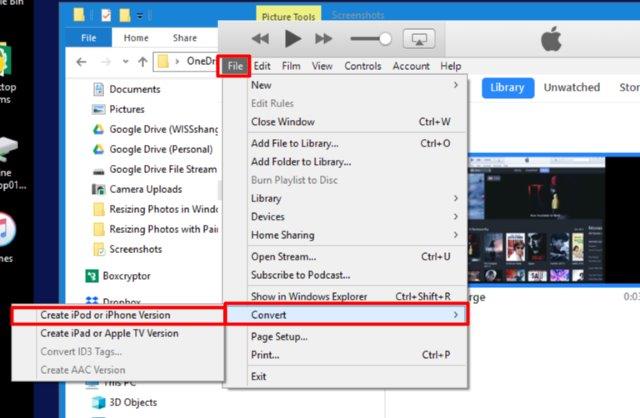Click the Properties quick access icon
Image resolution: width=640 pixels, height=418 pixels.
[105, 16]
